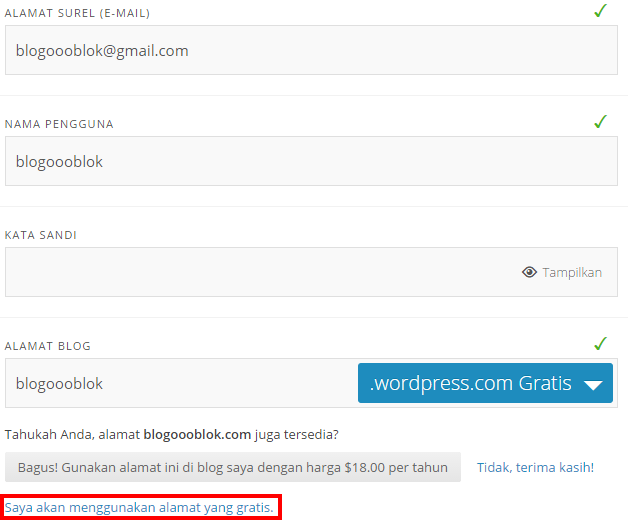Click the KATA SANDI label
Screen dimensions: 628x520
(40, 235)
